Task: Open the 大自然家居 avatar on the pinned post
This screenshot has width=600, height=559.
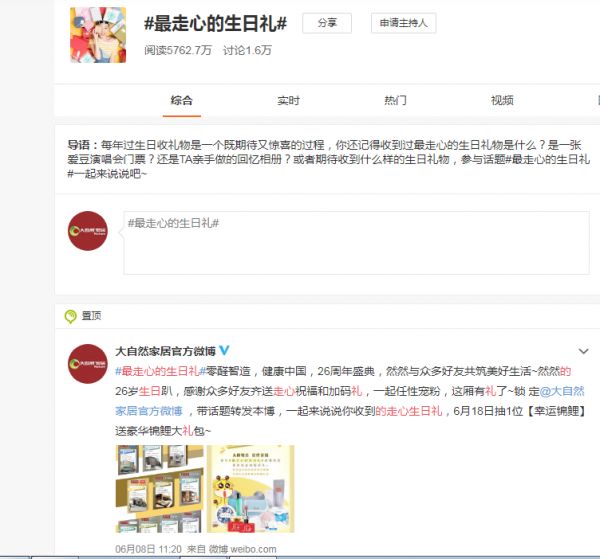Action: 87,365
